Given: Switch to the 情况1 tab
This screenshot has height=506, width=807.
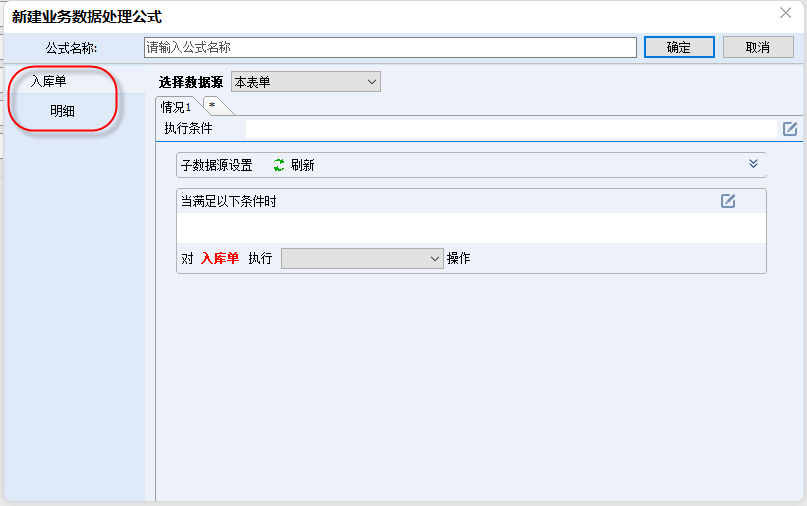Looking at the screenshot, I should point(176,107).
